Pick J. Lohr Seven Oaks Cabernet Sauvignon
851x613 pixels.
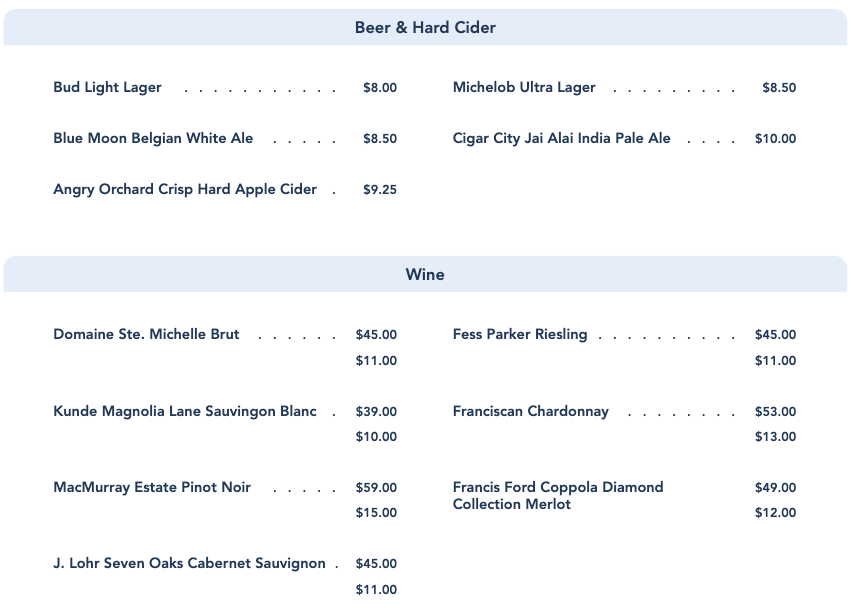pos(189,564)
